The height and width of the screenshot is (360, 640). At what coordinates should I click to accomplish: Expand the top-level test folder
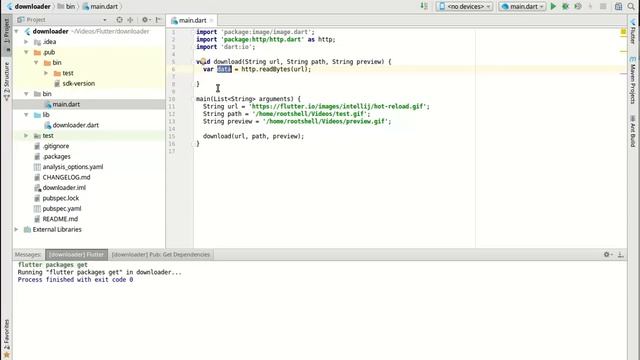pyautogui.click(x=26, y=136)
